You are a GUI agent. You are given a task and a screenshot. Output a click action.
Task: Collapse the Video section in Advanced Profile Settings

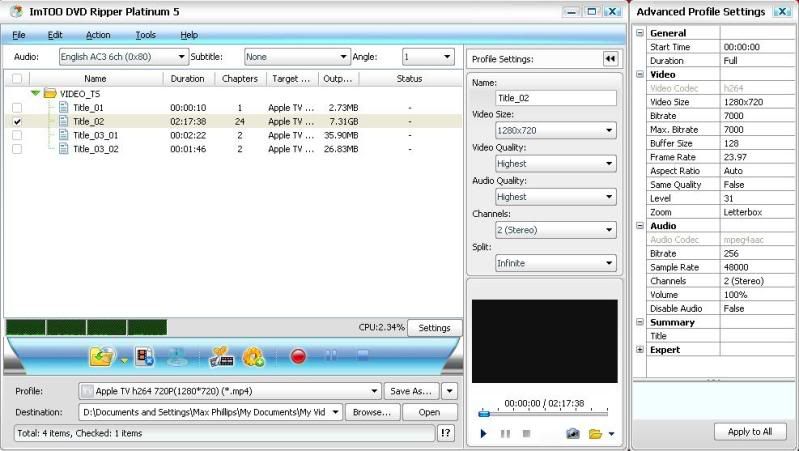click(640, 74)
